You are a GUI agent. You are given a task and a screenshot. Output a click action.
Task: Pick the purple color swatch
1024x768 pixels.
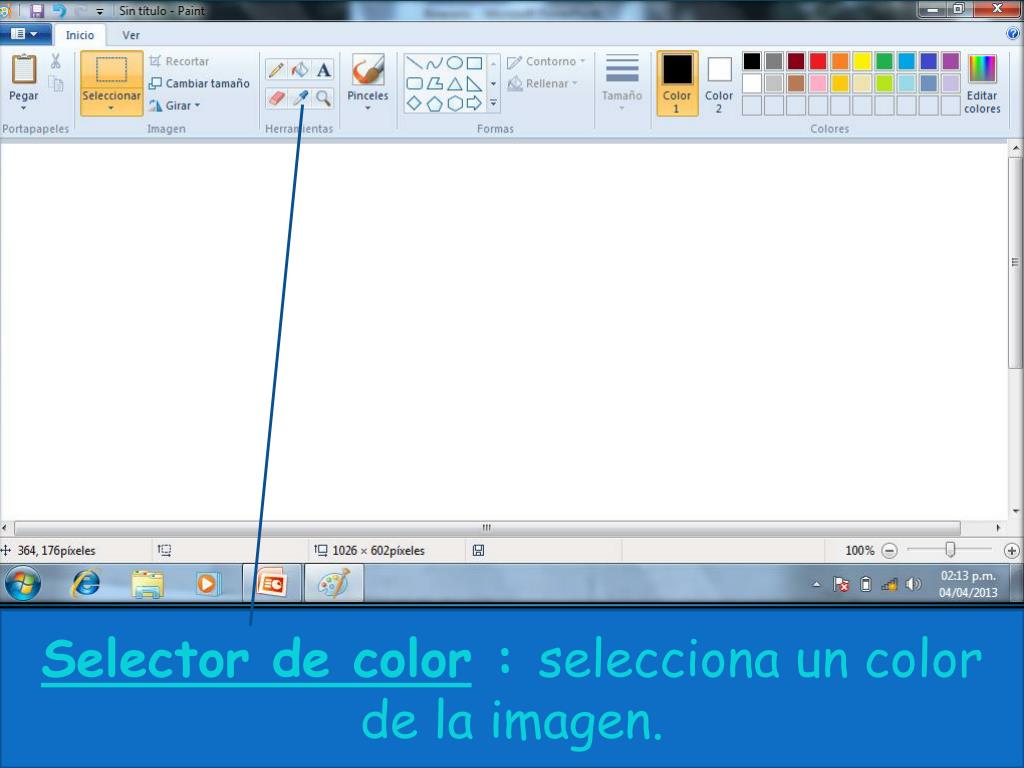coord(951,61)
